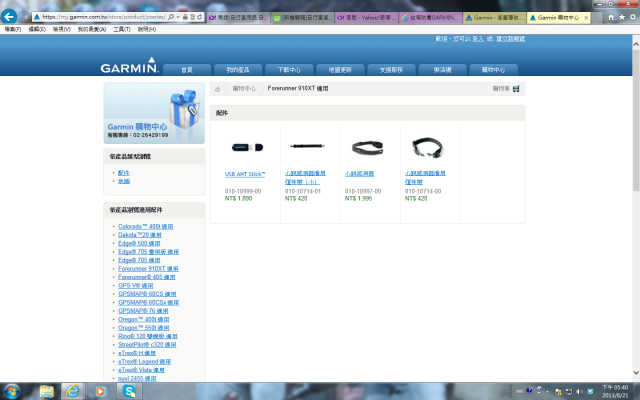Click the Dakota 20 sidebar link
Image resolution: width=640 pixels, height=400 pixels.
[x=140, y=235]
